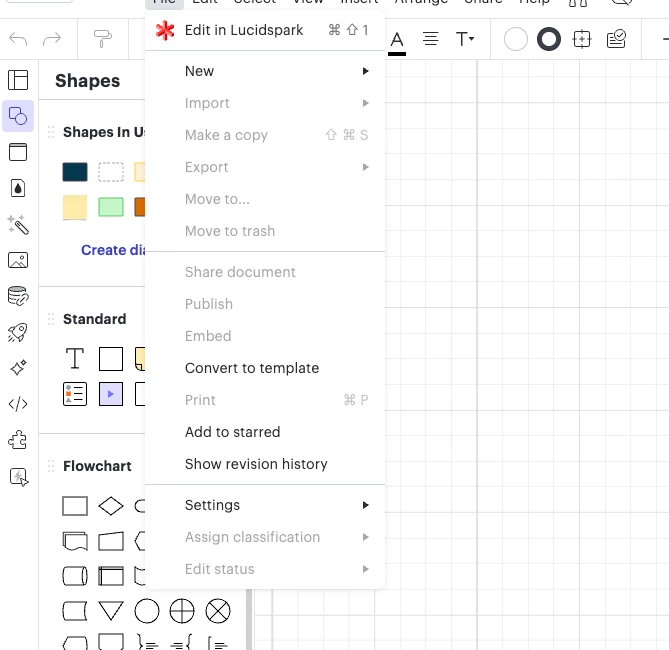Choose Add to starred
Screen dimensions: 669x650
click(x=265, y=432)
